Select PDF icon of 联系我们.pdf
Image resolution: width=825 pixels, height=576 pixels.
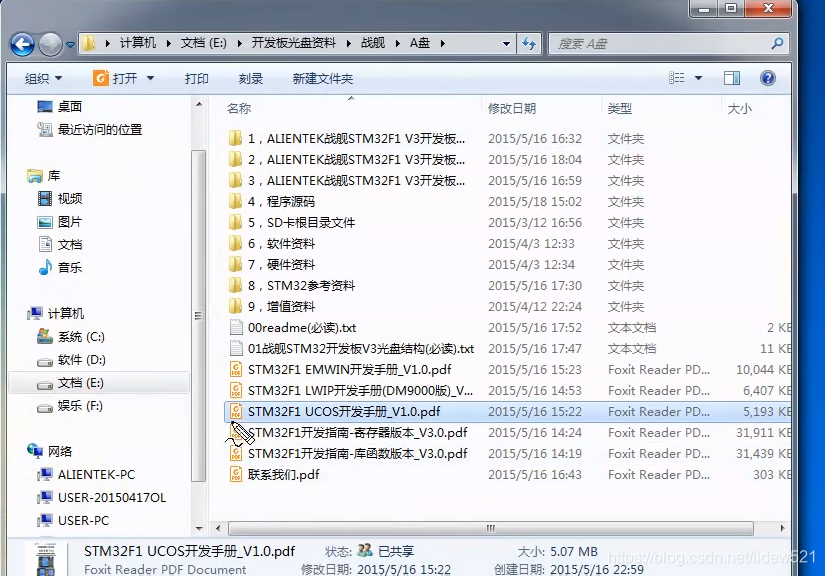[x=236, y=474]
